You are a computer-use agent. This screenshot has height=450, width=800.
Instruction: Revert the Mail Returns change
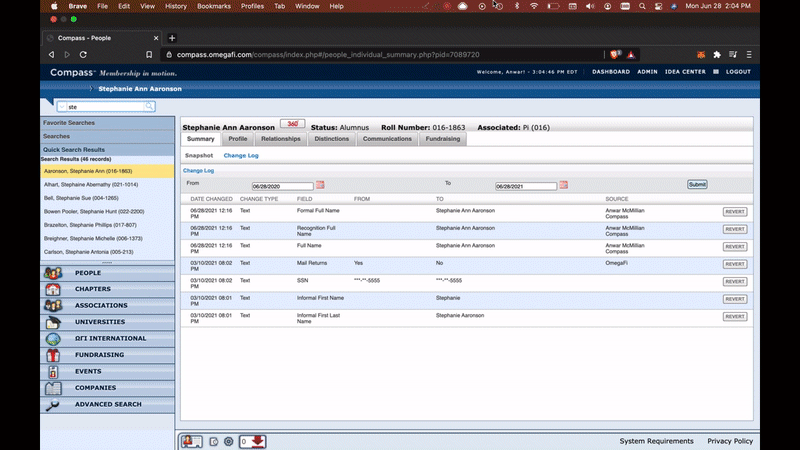pyautogui.click(x=735, y=264)
